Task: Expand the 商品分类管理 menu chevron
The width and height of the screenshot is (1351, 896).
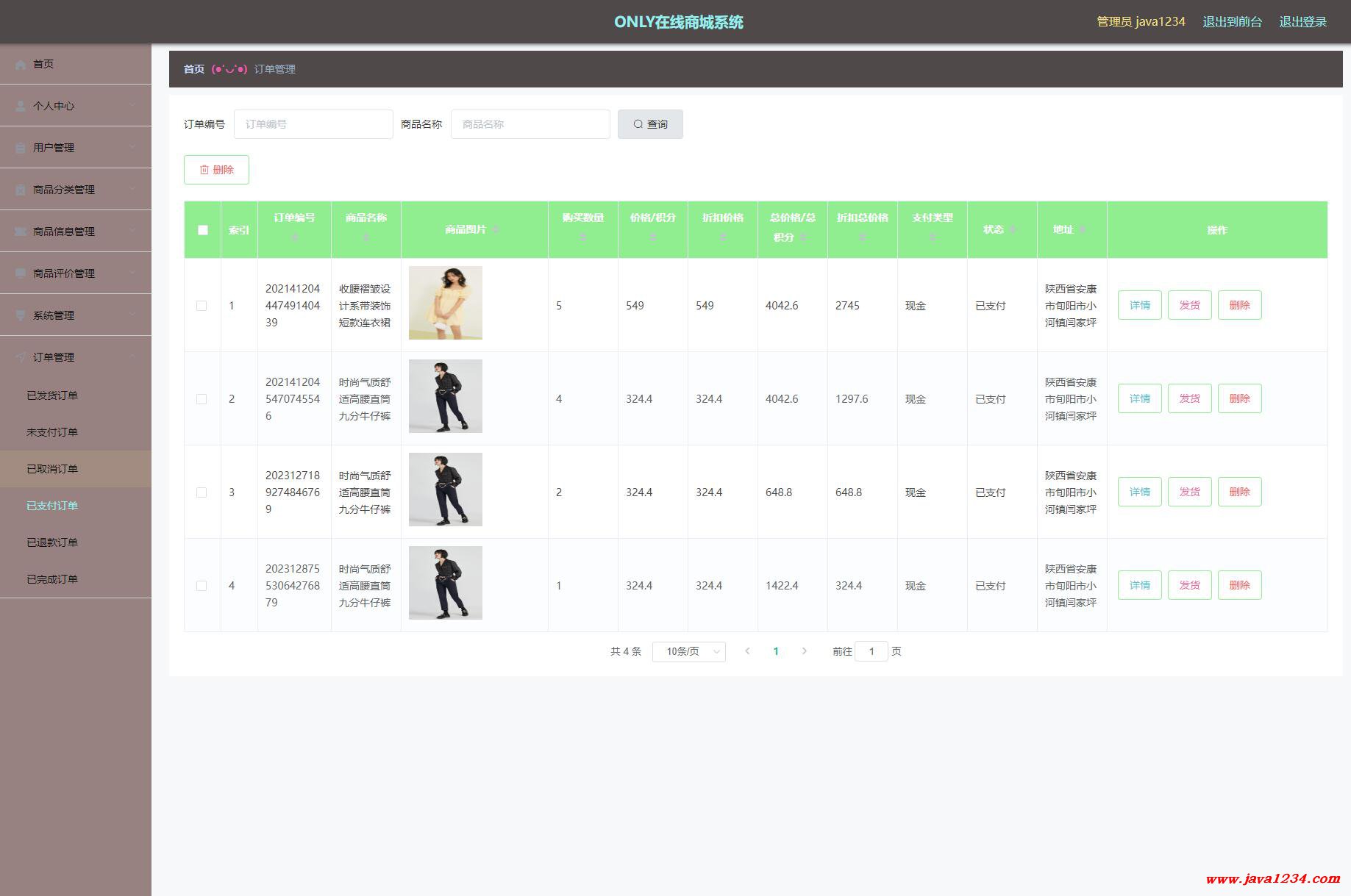Action: 132,190
